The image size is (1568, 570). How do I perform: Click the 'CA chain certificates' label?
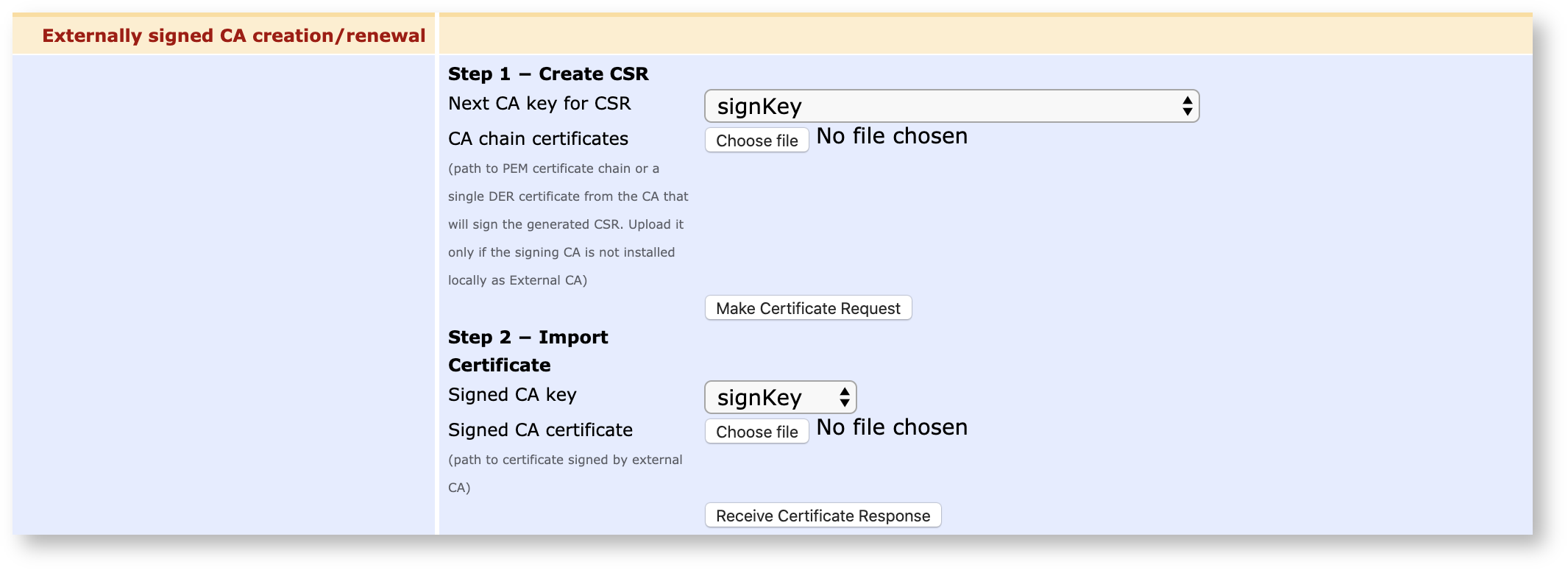(538, 139)
